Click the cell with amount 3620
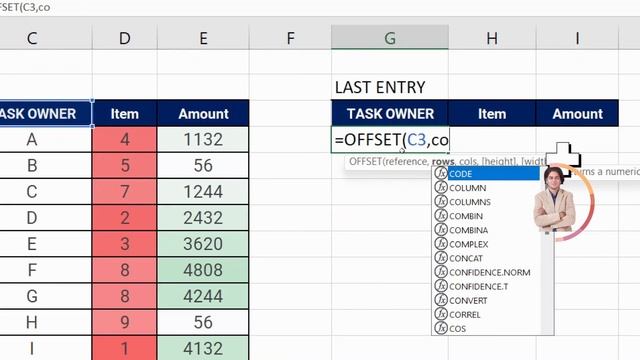This screenshot has height=360, width=640. [x=203, y=244]
